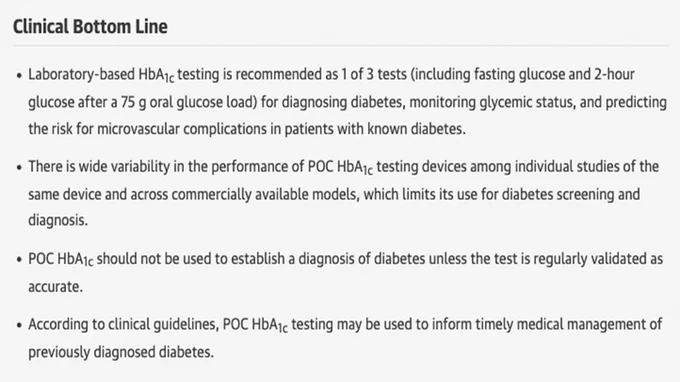Click the "Clinical Bottom Line" heading

pos(90,27)
